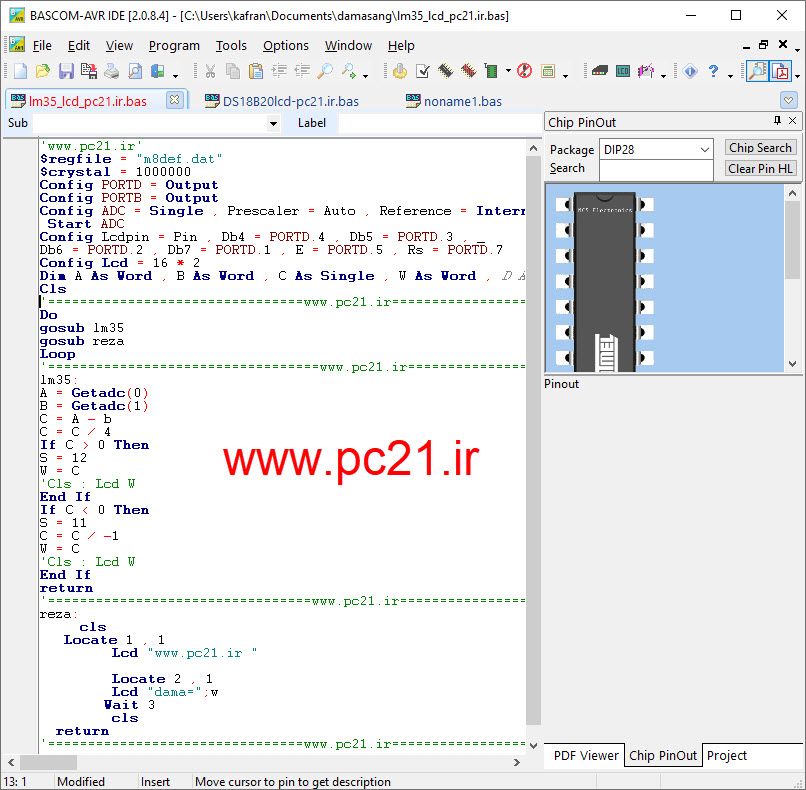Viewport: 806px width, 790px height.
Task: Click the Chip Search button
Action: click(x=760, y=148)
